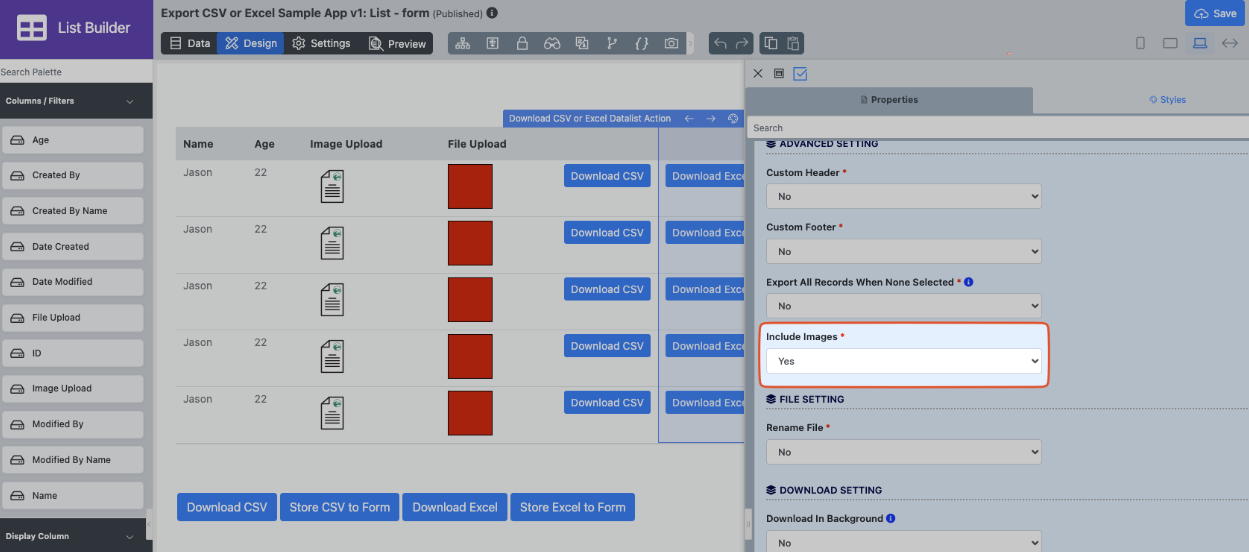Click the Image Upload table column header

[346, 144]
